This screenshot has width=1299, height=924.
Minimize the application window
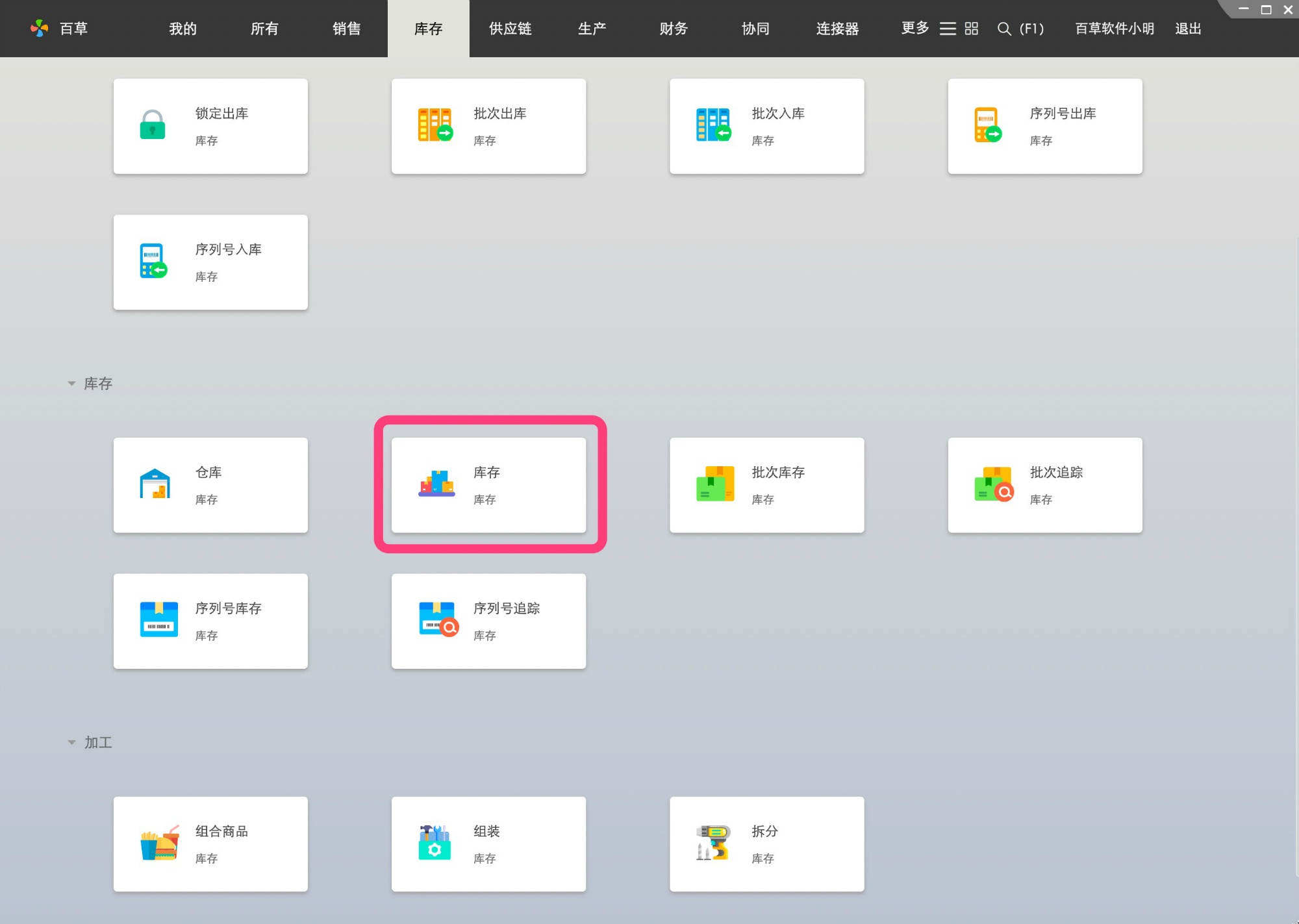[x=1244, y=9]
